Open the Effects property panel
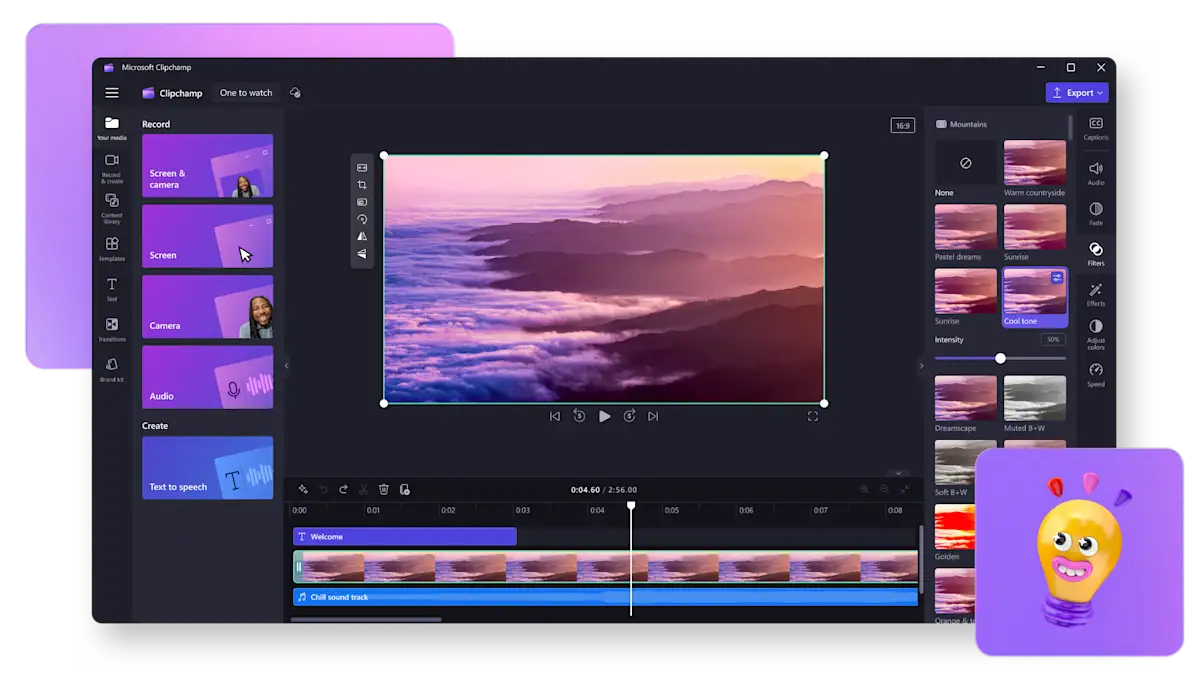1200x680 pixels. tap(1096, 294)
